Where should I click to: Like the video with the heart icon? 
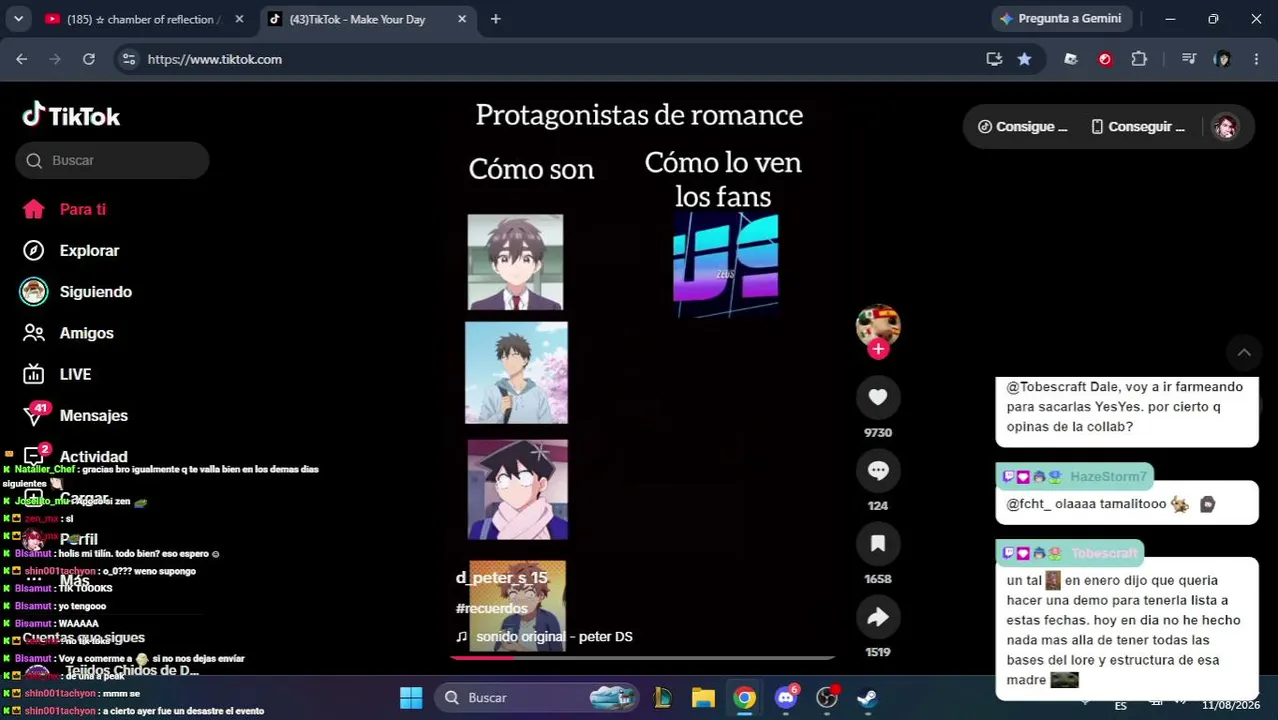coord(878,397)
